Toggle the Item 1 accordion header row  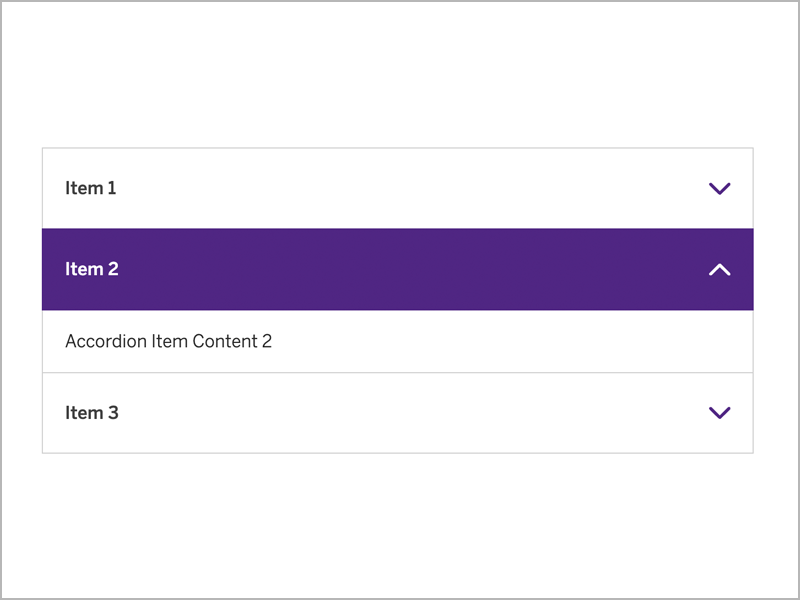397,188
